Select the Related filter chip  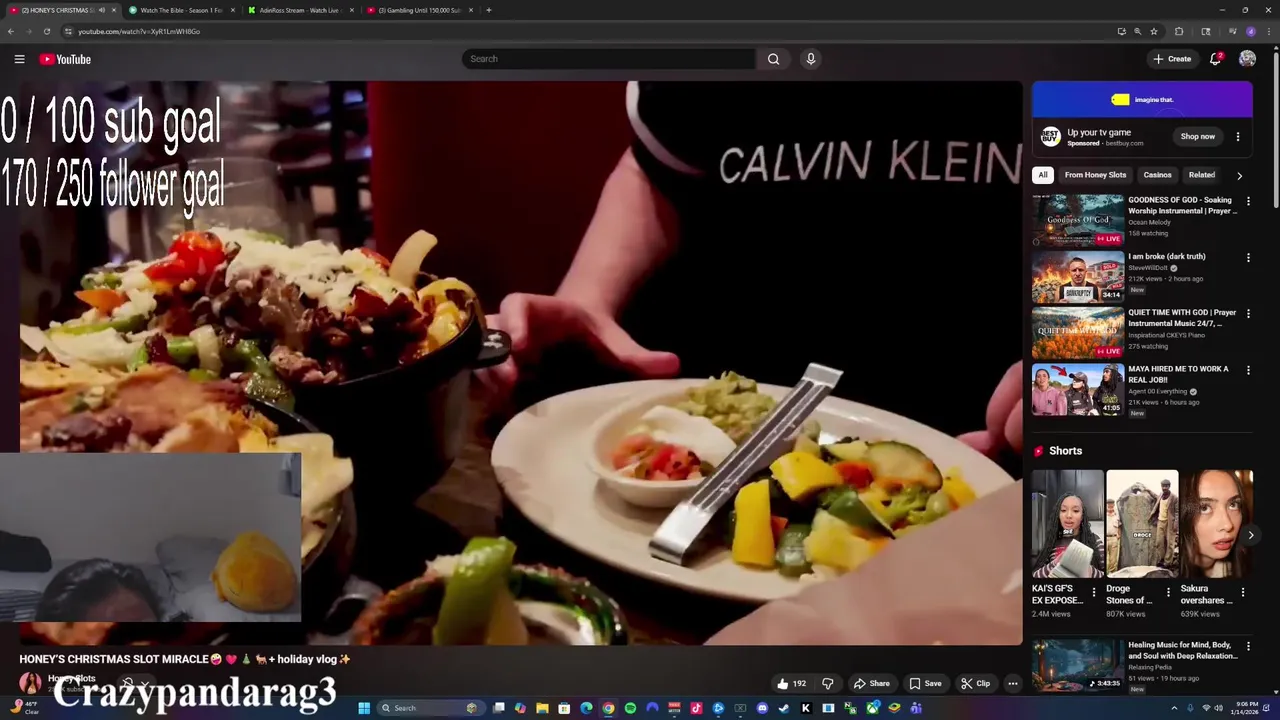[1201, 175]
